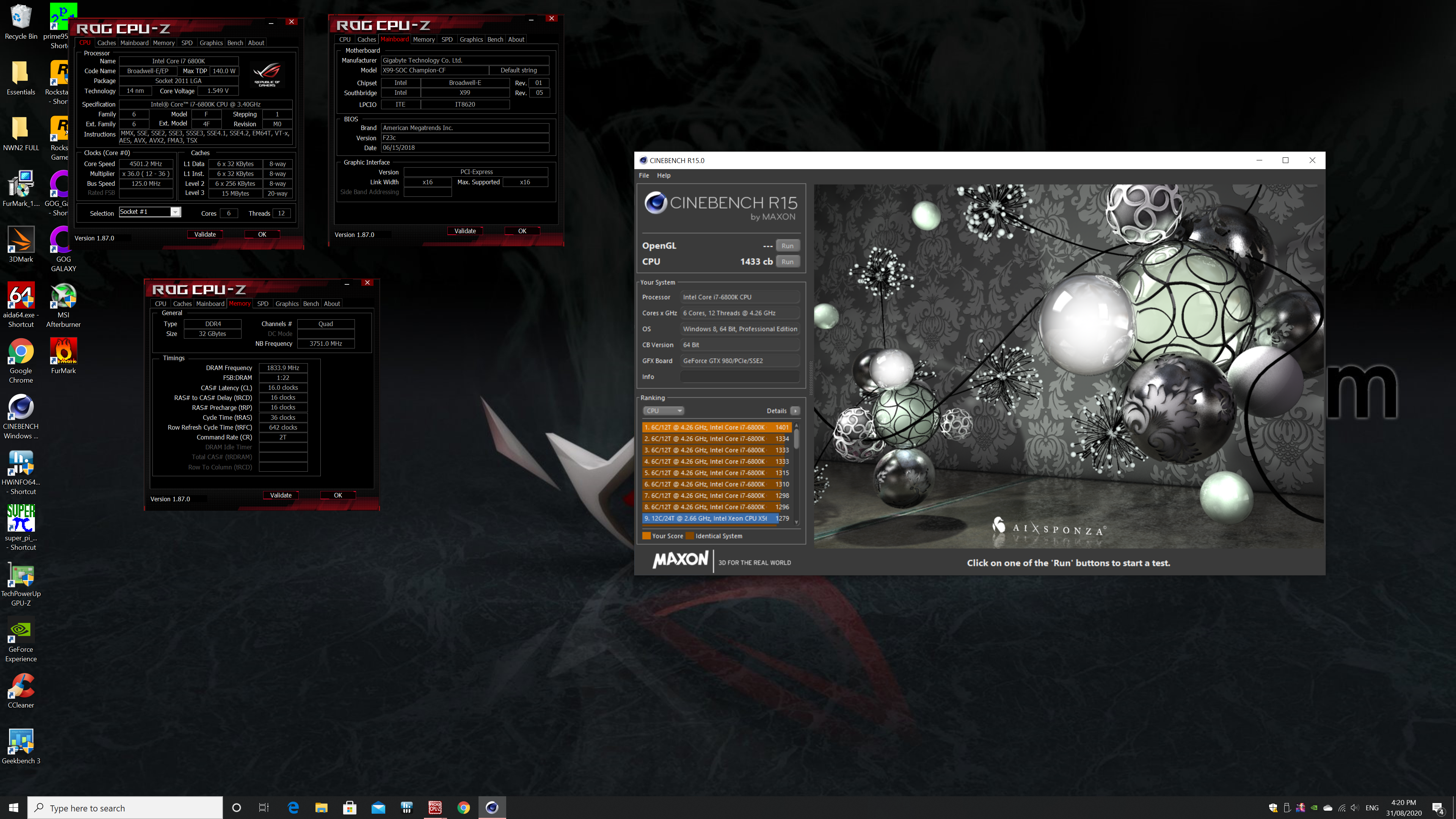Launch CCleaner from the desktop
The image size is (1456, 819).
[21, 691]
